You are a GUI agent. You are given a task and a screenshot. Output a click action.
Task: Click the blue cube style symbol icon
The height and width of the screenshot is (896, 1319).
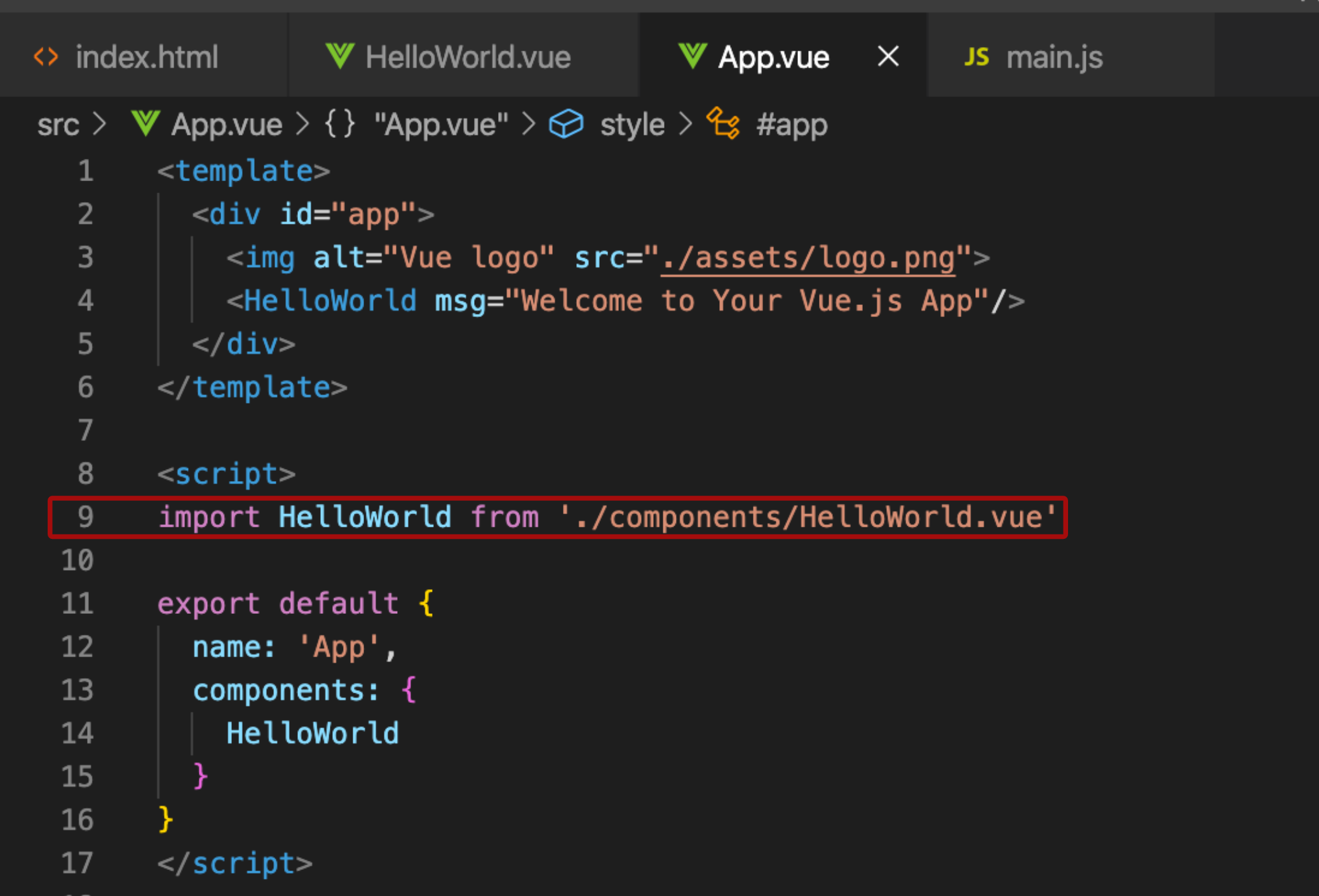565,124
